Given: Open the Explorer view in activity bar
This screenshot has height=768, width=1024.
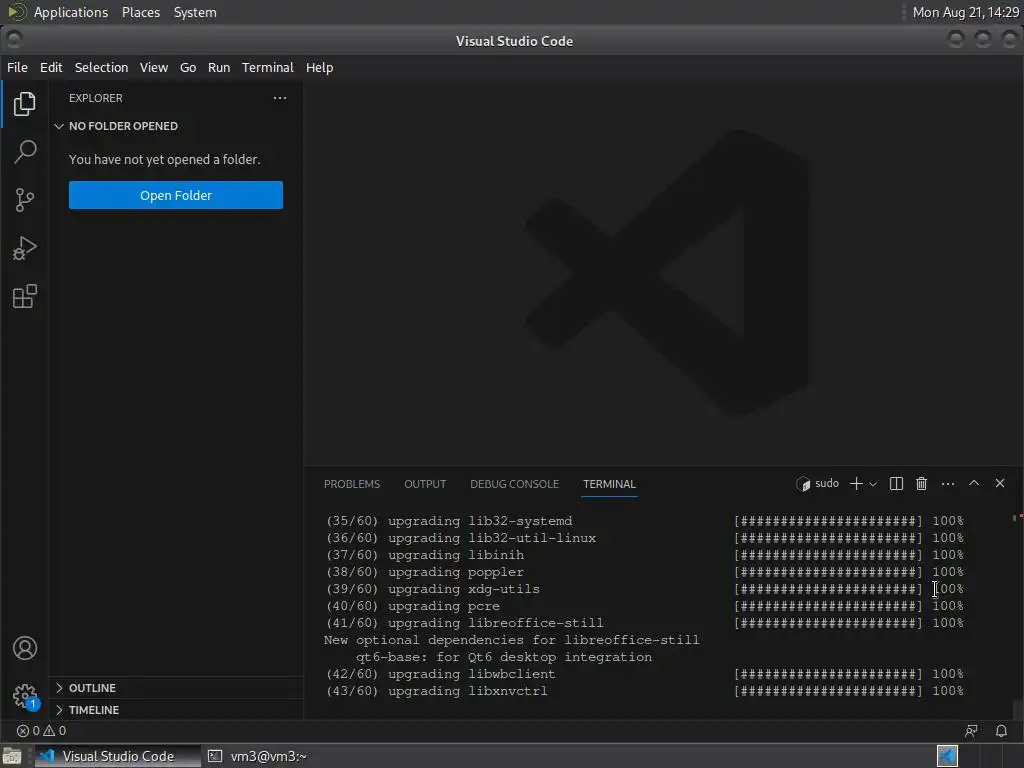Looking at the screenshot, I should (x=25, y=104).
